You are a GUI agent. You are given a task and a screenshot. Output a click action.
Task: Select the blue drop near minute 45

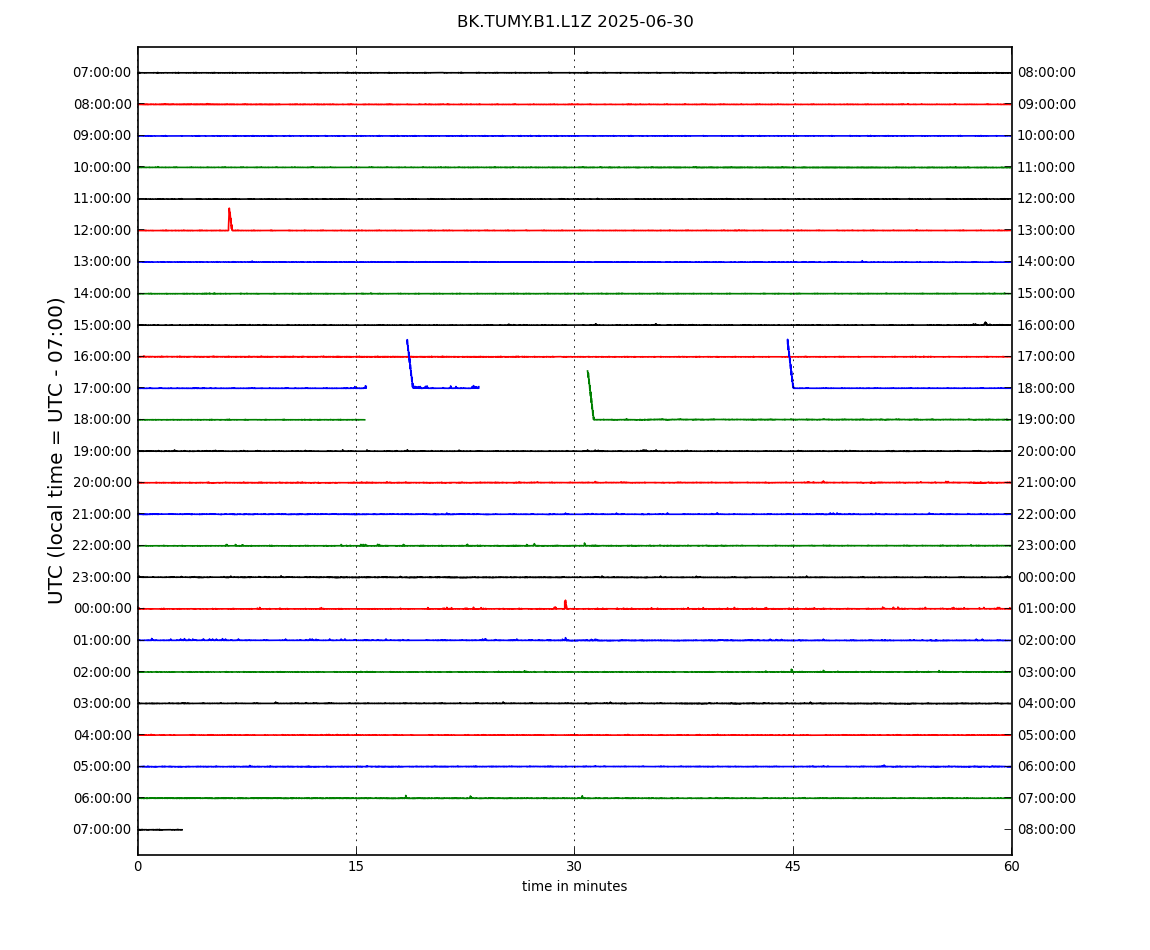pos(790,363)
